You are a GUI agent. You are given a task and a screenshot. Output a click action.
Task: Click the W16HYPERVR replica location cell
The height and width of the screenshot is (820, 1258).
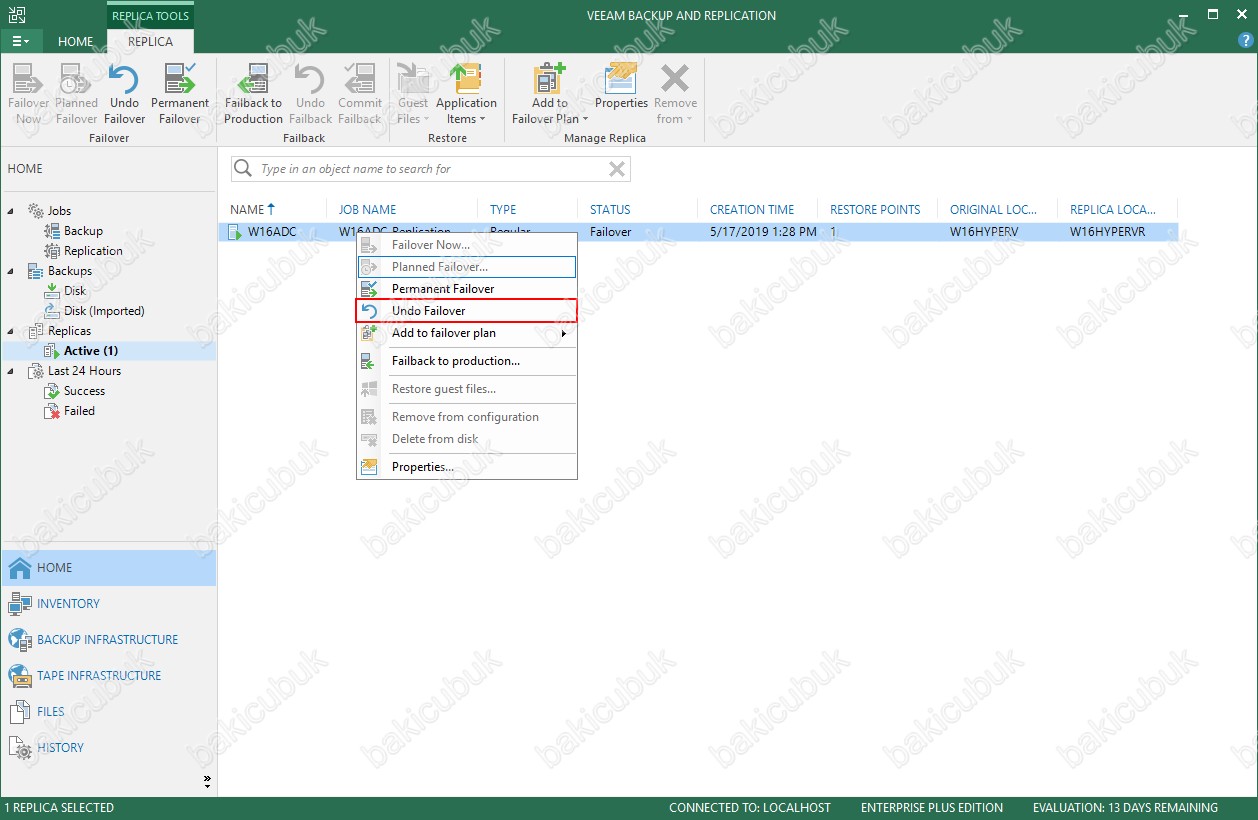tap(1108, 232)
